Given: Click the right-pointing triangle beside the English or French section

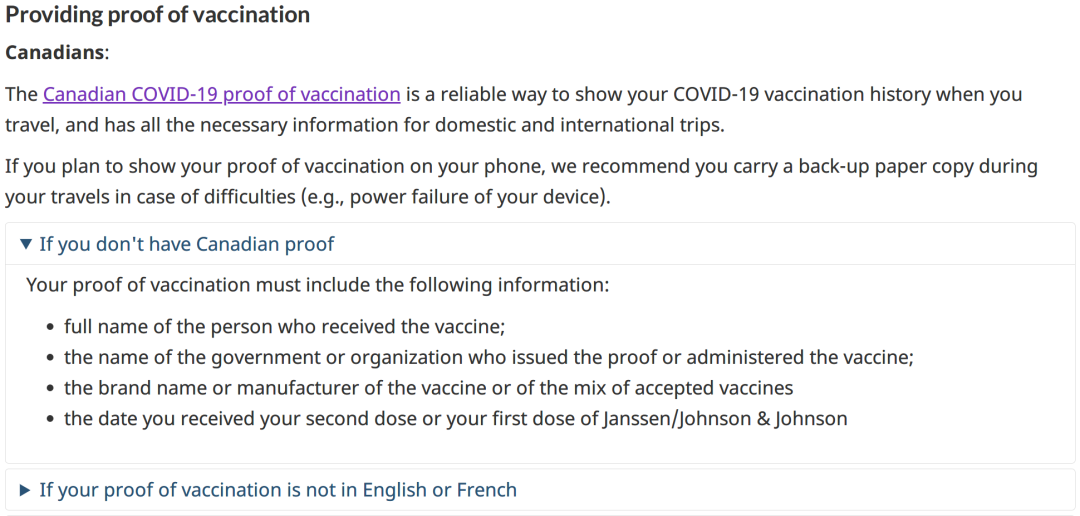Looking at the screenshot, I should coord(25,490).
